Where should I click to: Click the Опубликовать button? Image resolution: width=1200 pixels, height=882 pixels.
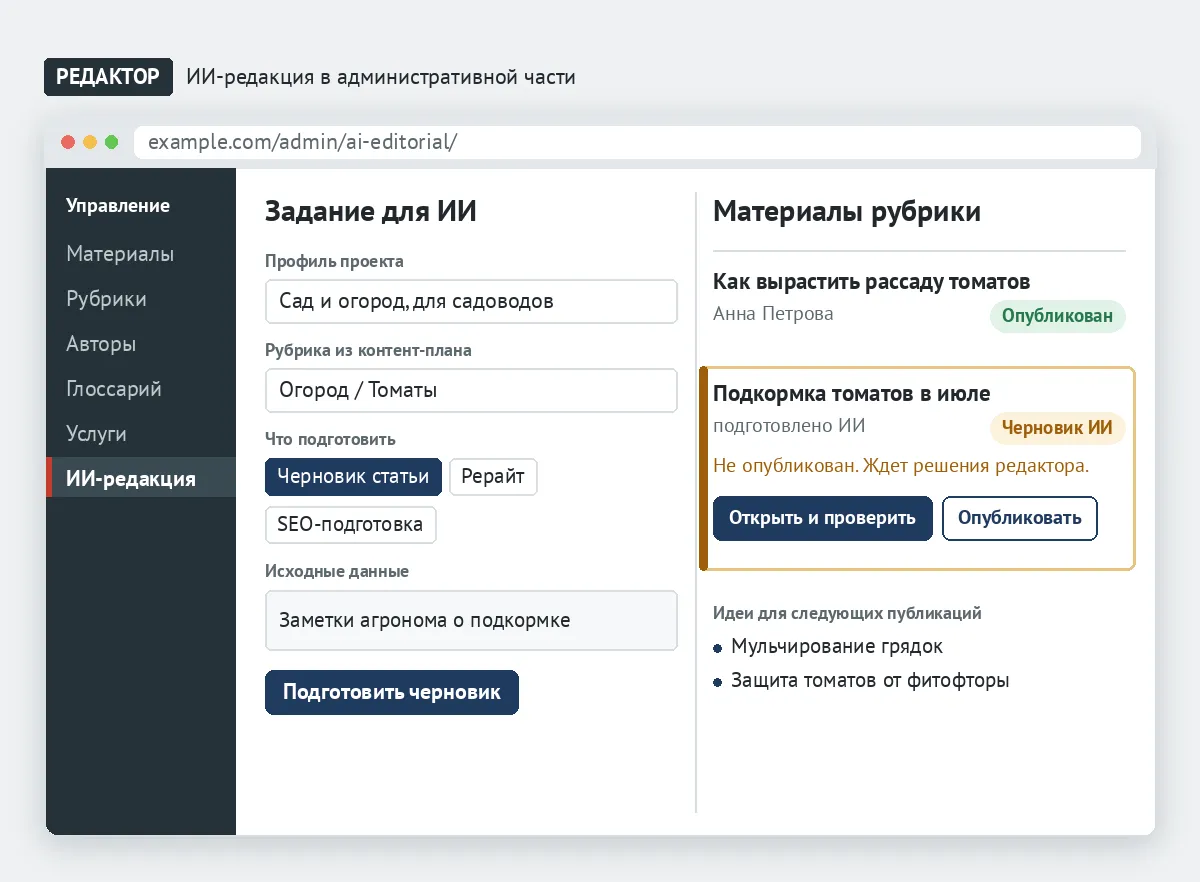pos(1020,518)
